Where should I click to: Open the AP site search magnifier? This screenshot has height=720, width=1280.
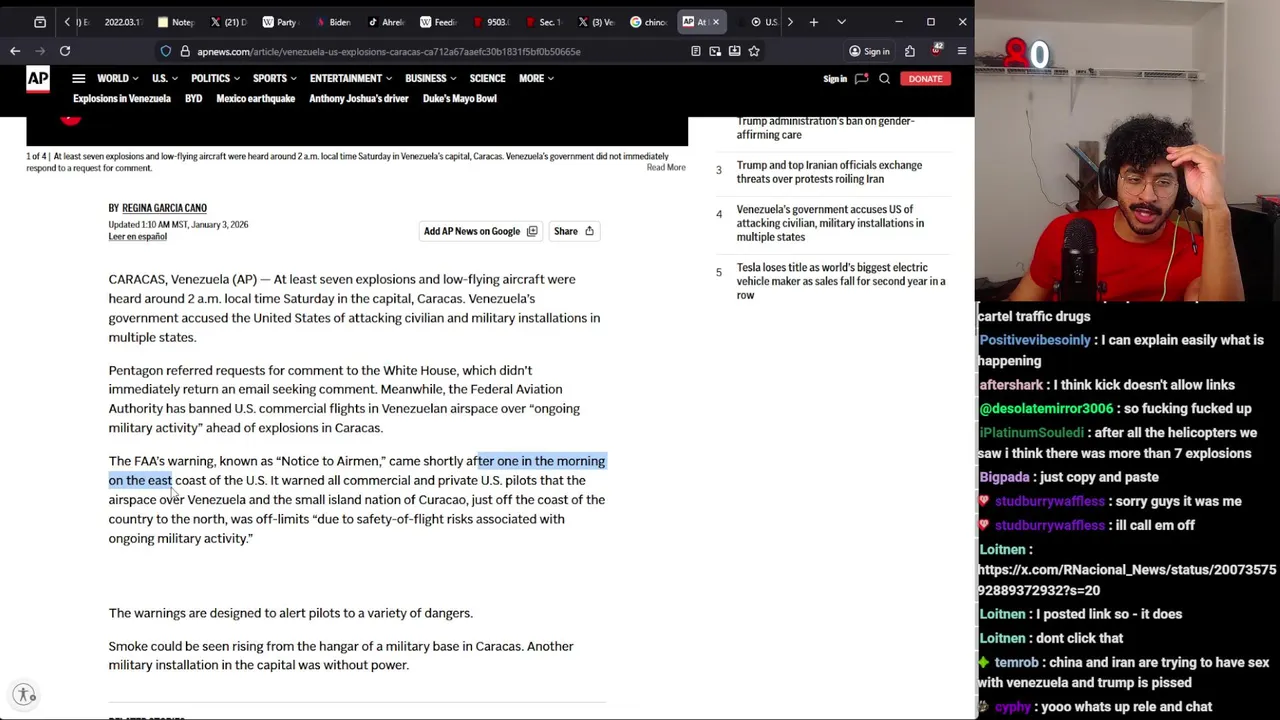coord(884,79)
